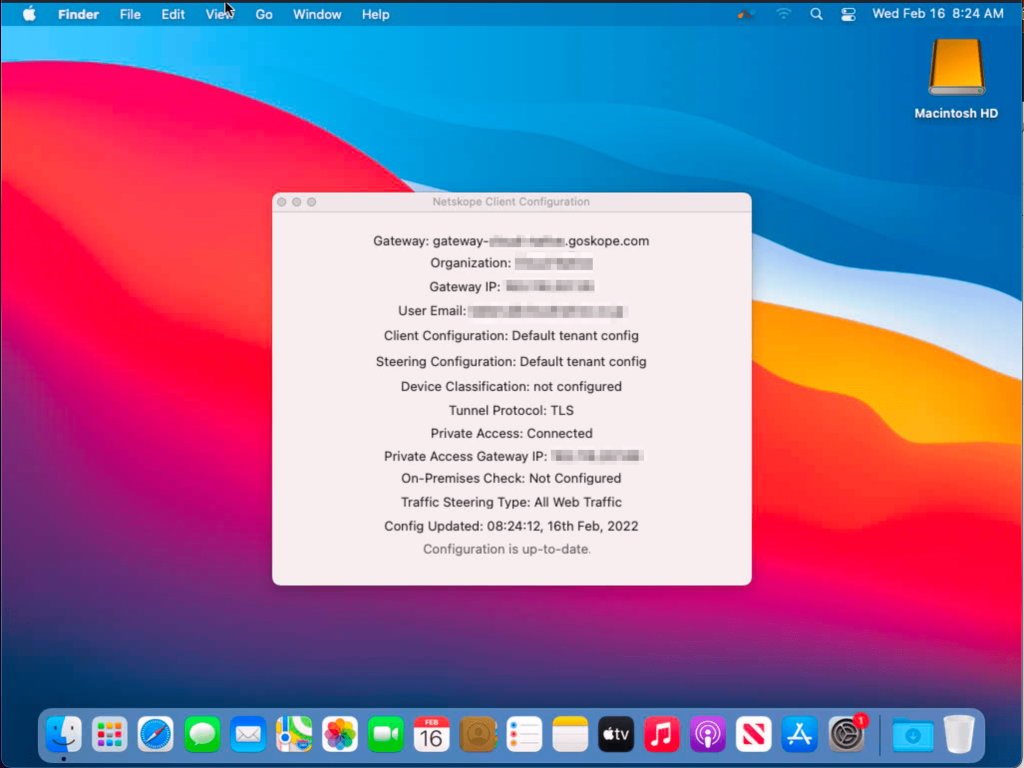The height and width of the screenshot is (768, 1024).
Task: Open Launchpad in the Dock
Action: click(109, 735)
